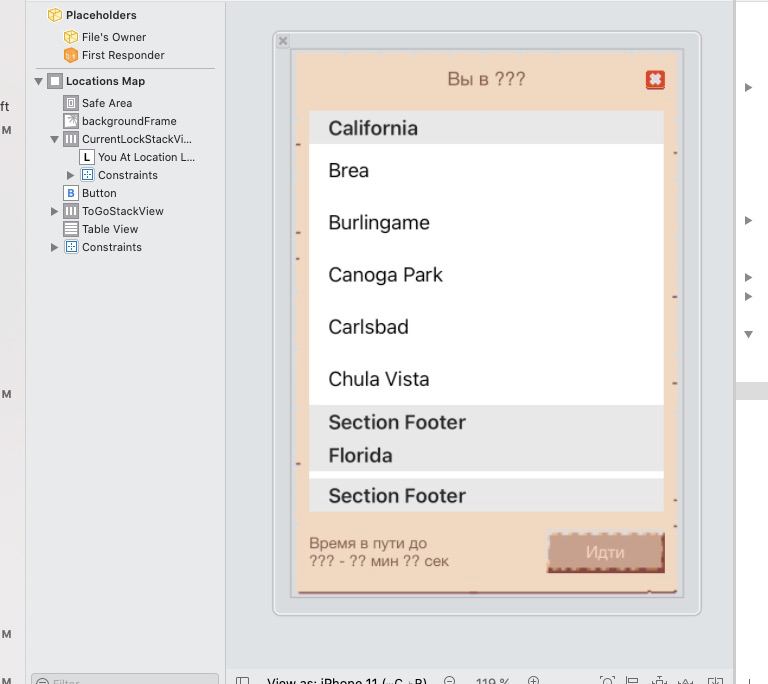
Task: Select the Placeholders group cube icon
Action: coord(54,15)
